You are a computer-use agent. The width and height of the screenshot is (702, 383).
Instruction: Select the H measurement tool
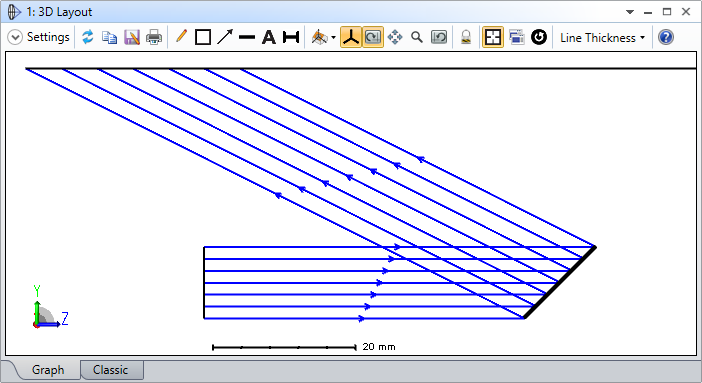click(x=291, y=37)
